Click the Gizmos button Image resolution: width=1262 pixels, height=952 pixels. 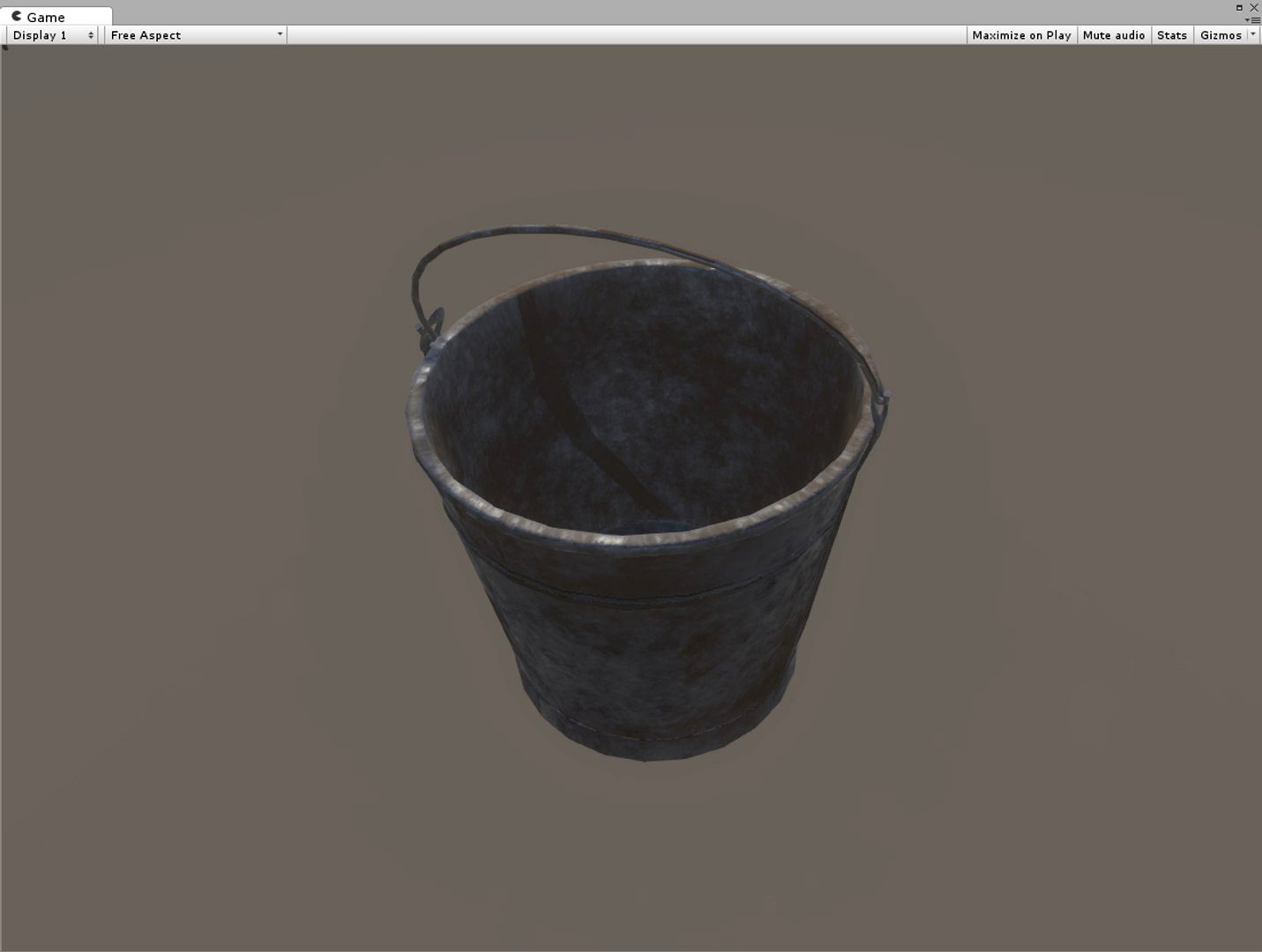tap(1221, 35)
